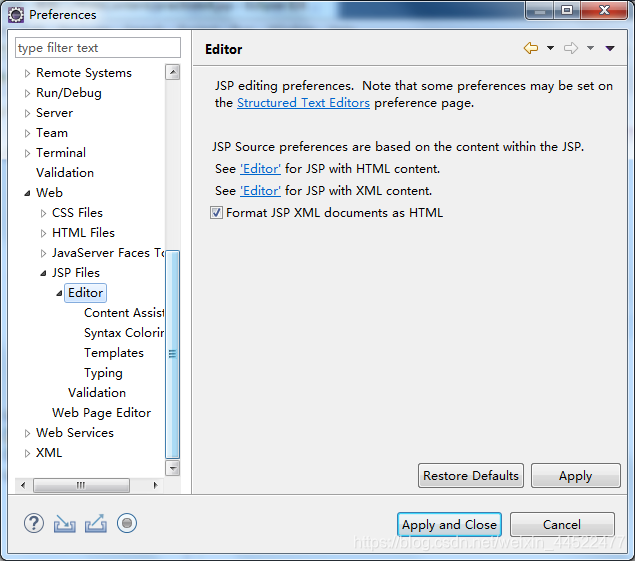
Task: Expand the Team node
Action: (27, 133)
